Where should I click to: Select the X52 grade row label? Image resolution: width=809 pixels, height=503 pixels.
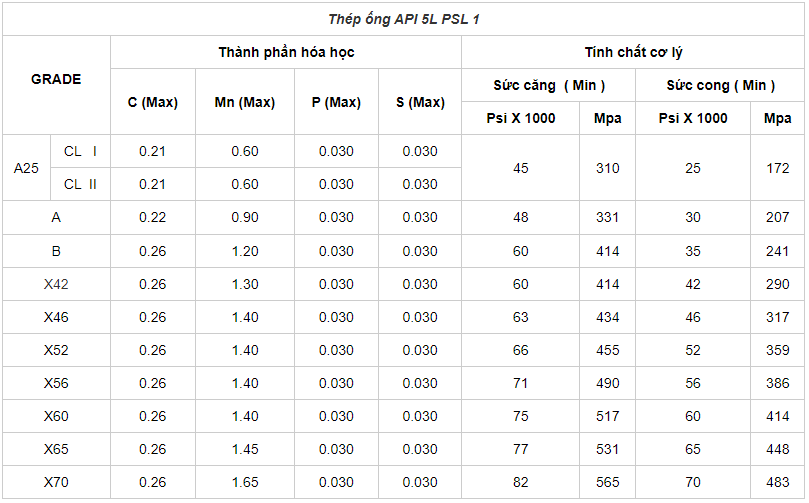(x=56, y=350)
